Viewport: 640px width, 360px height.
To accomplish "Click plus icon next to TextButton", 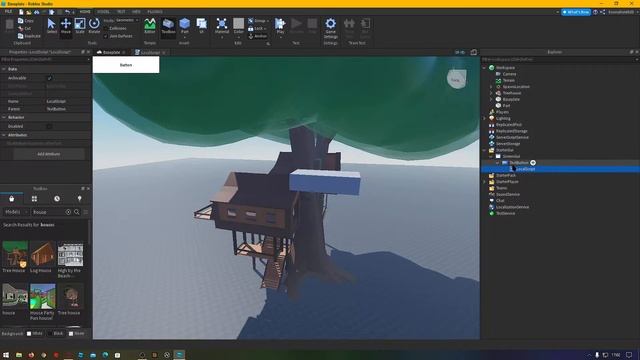I will pyautogui.click(x=533, y=162).
